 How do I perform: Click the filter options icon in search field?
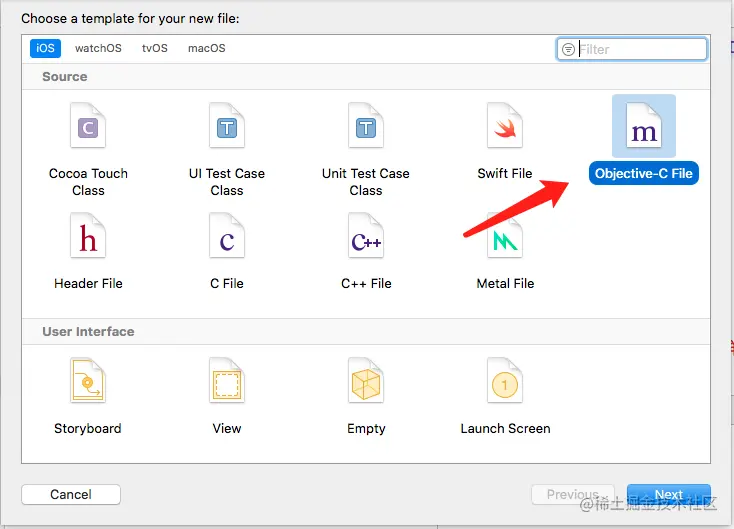pos(568,49)
